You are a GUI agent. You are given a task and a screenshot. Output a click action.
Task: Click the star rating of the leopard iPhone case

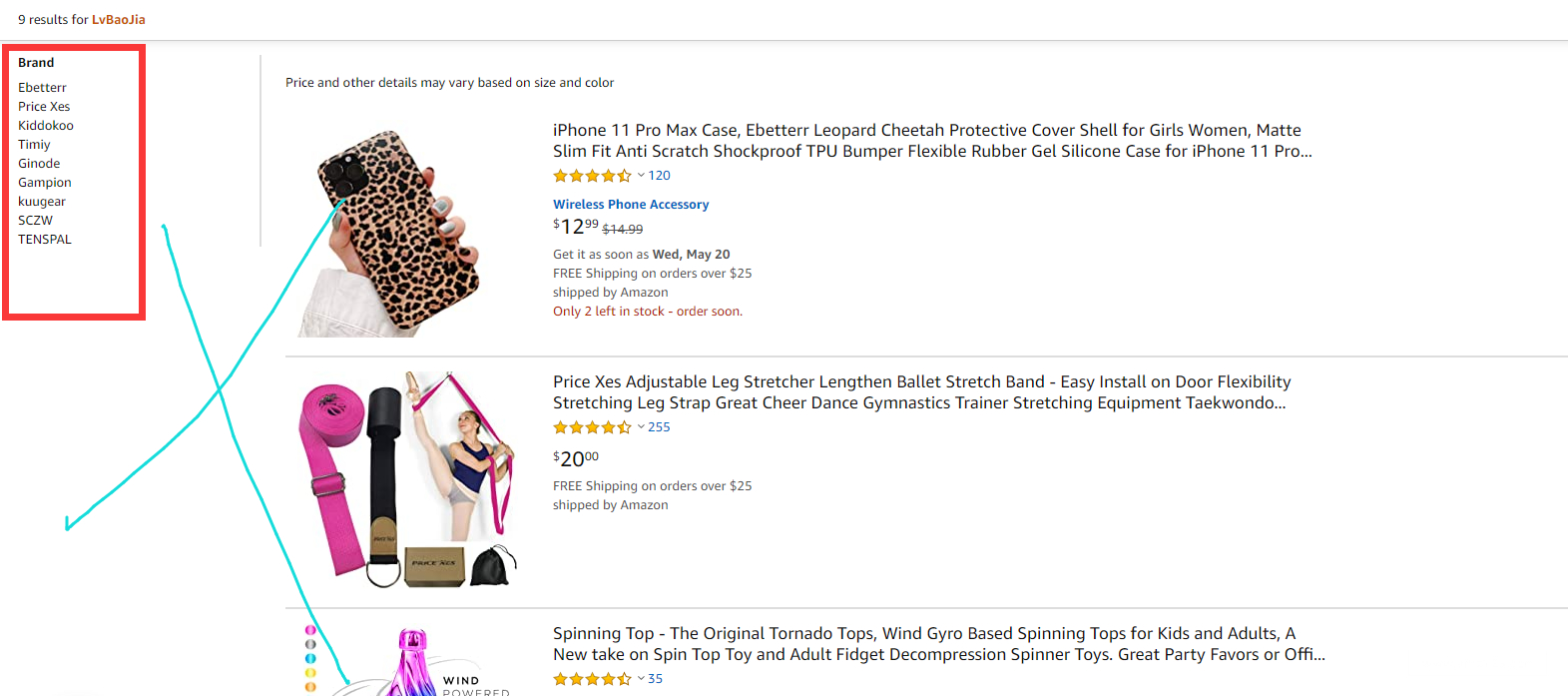(x=592, y=176)
